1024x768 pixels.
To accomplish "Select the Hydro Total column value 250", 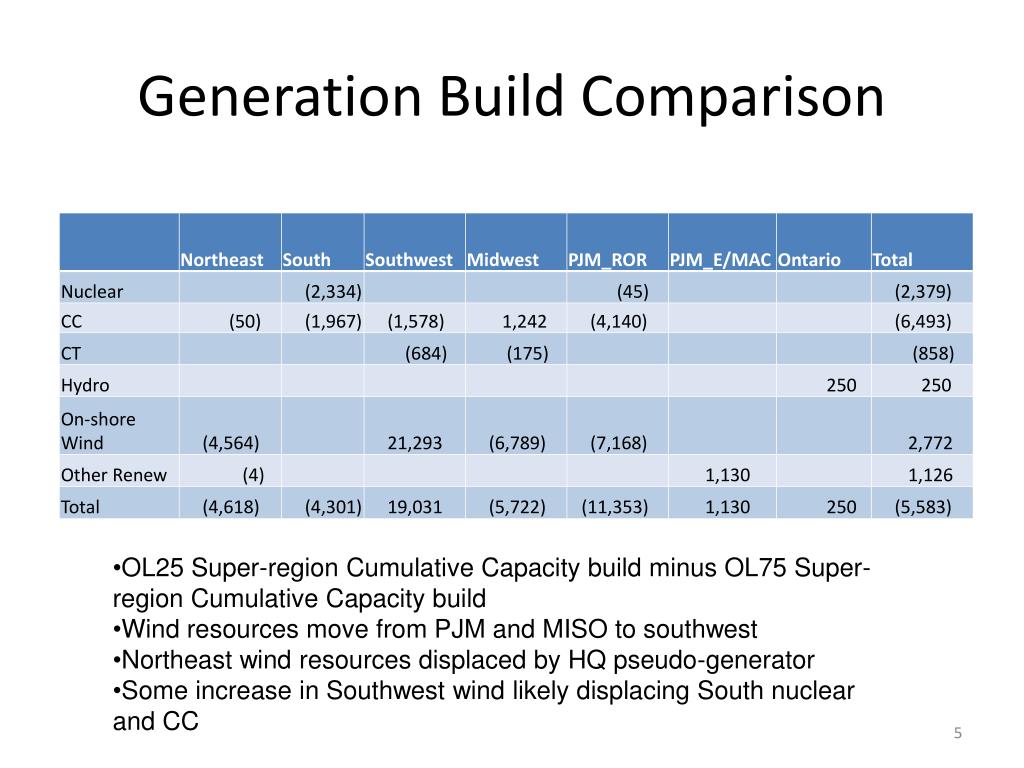I will click(936, 386).
